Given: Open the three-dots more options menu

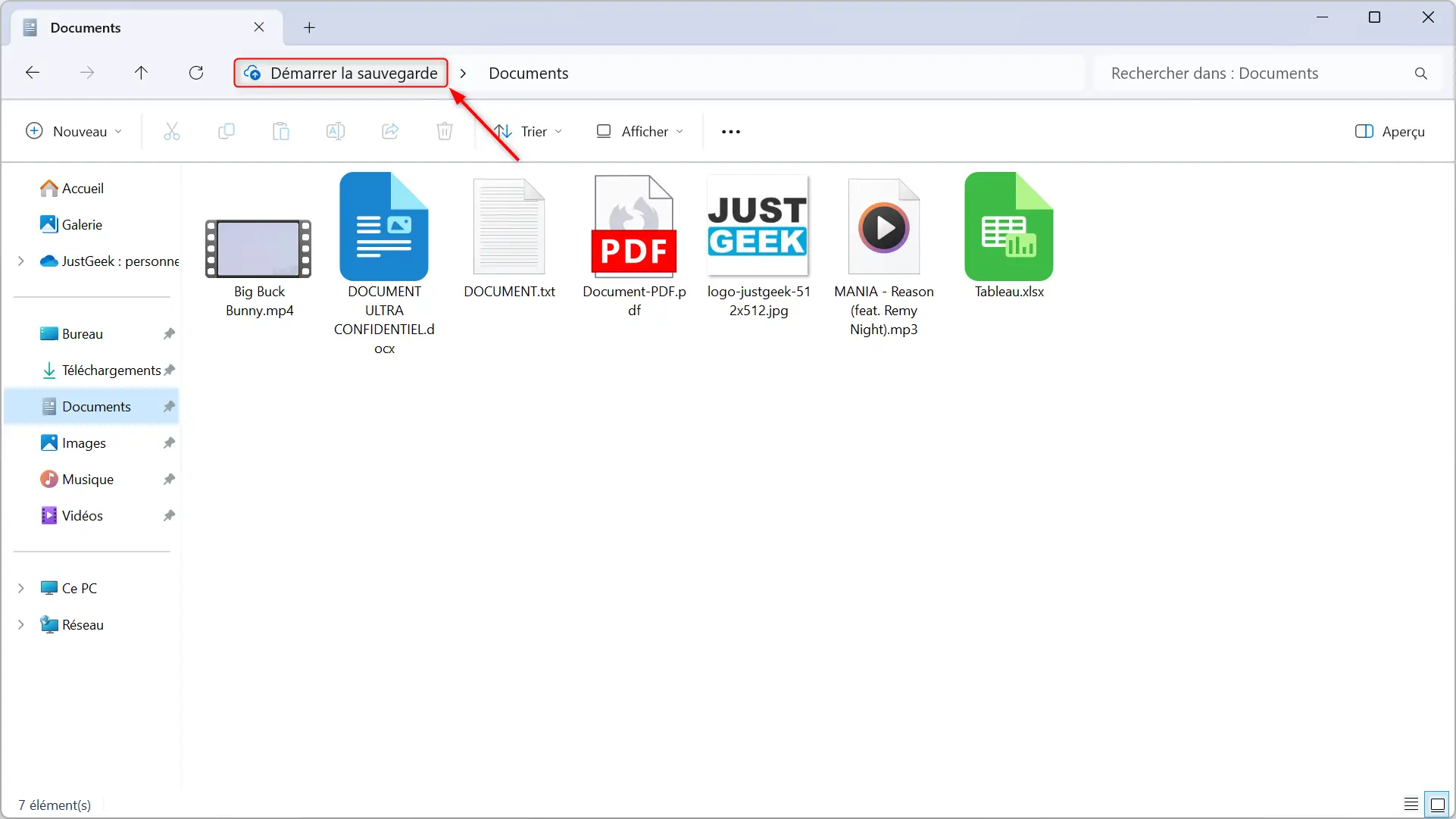Looking at the screenshot, I should click(731, 132).
